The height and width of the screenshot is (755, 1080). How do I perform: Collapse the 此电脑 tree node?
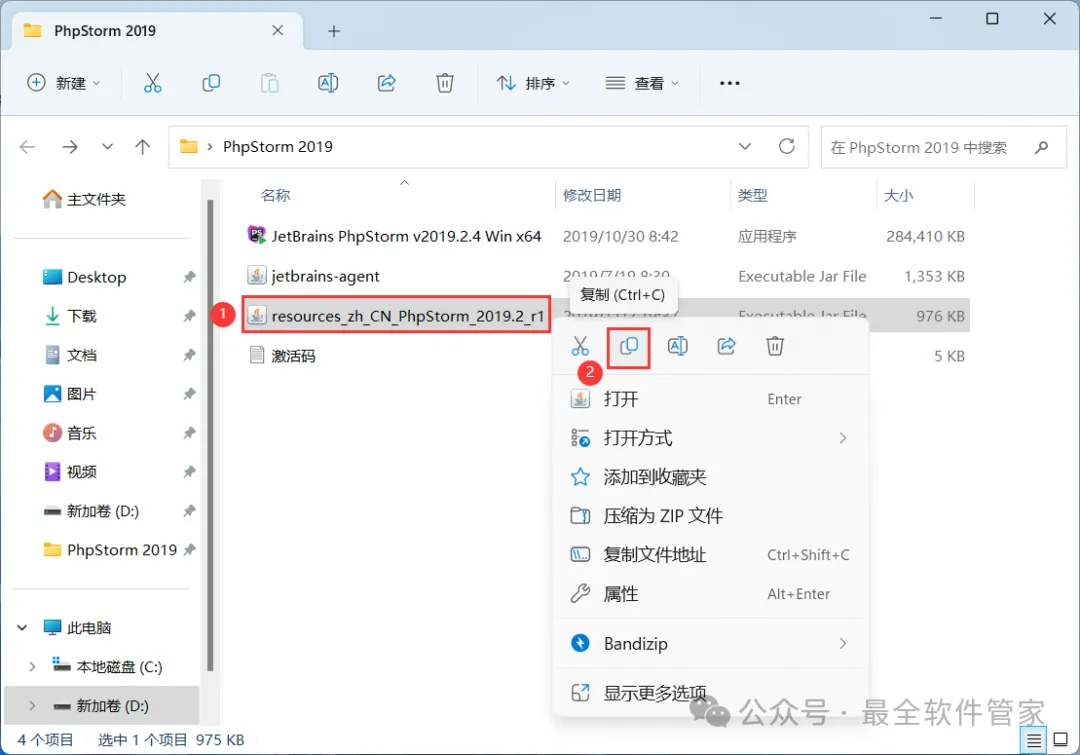point(22,628)
